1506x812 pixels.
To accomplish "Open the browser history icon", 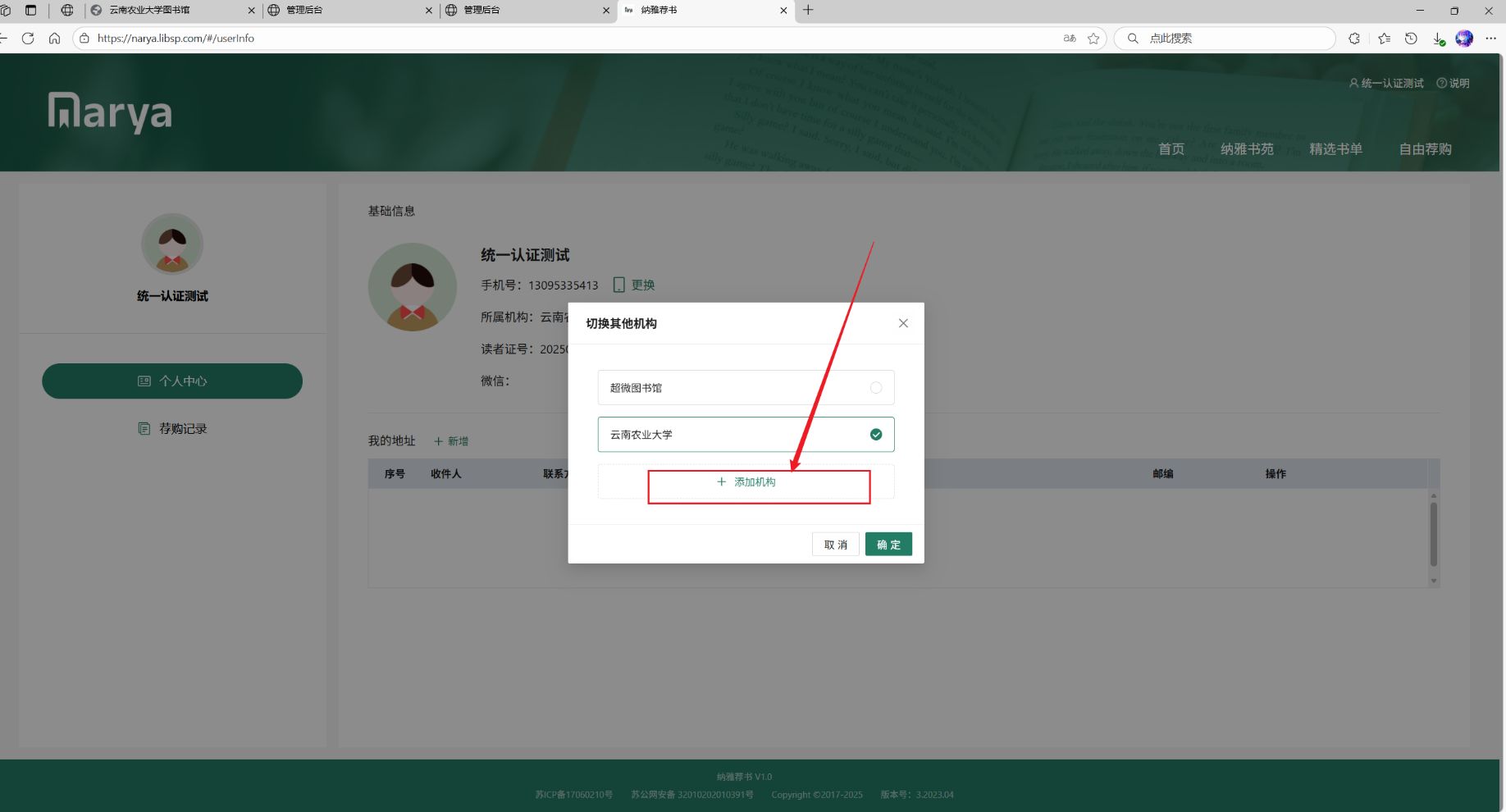I will (x=1411, y=39).
